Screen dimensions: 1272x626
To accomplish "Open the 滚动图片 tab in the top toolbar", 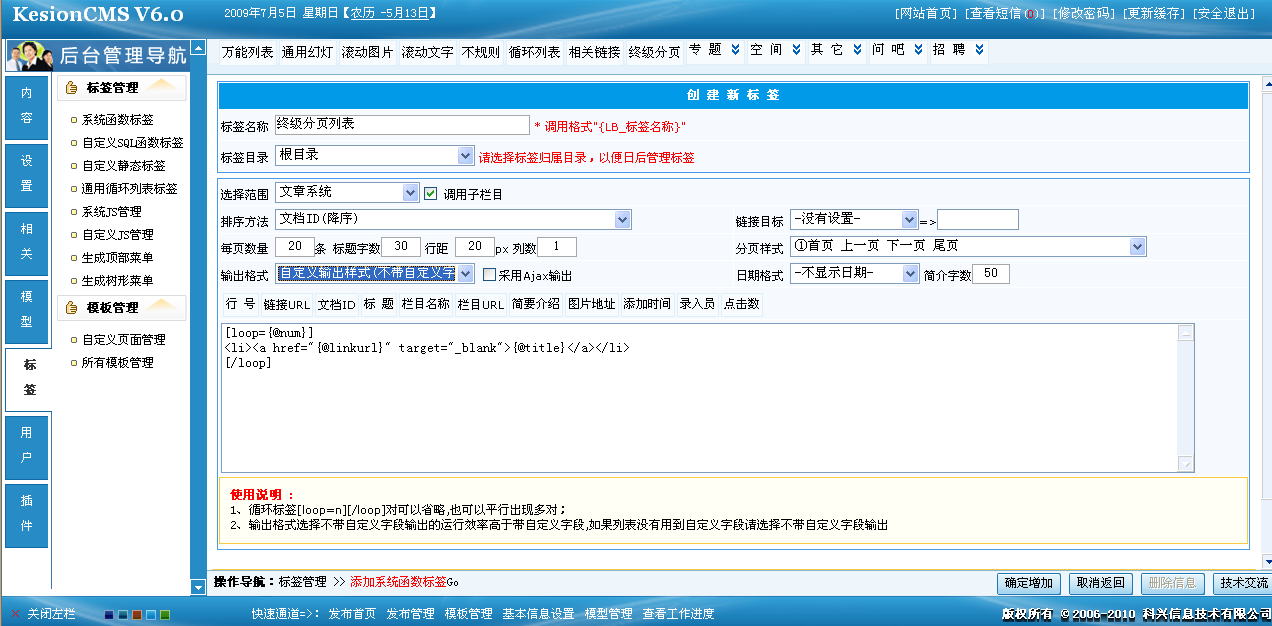I will coord(367,52).
